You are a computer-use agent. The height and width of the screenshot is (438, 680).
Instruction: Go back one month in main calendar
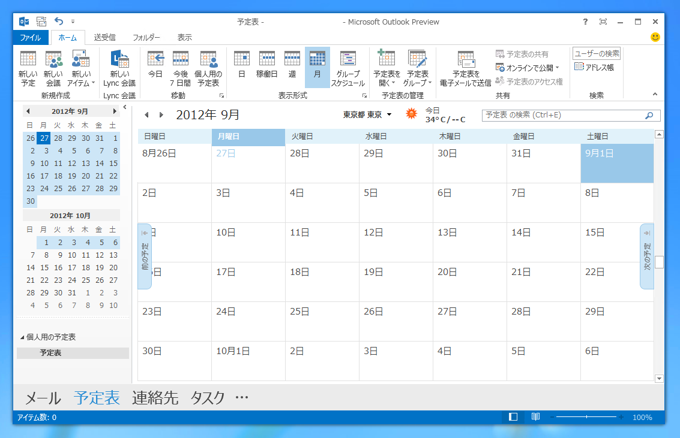click(147, 115)
